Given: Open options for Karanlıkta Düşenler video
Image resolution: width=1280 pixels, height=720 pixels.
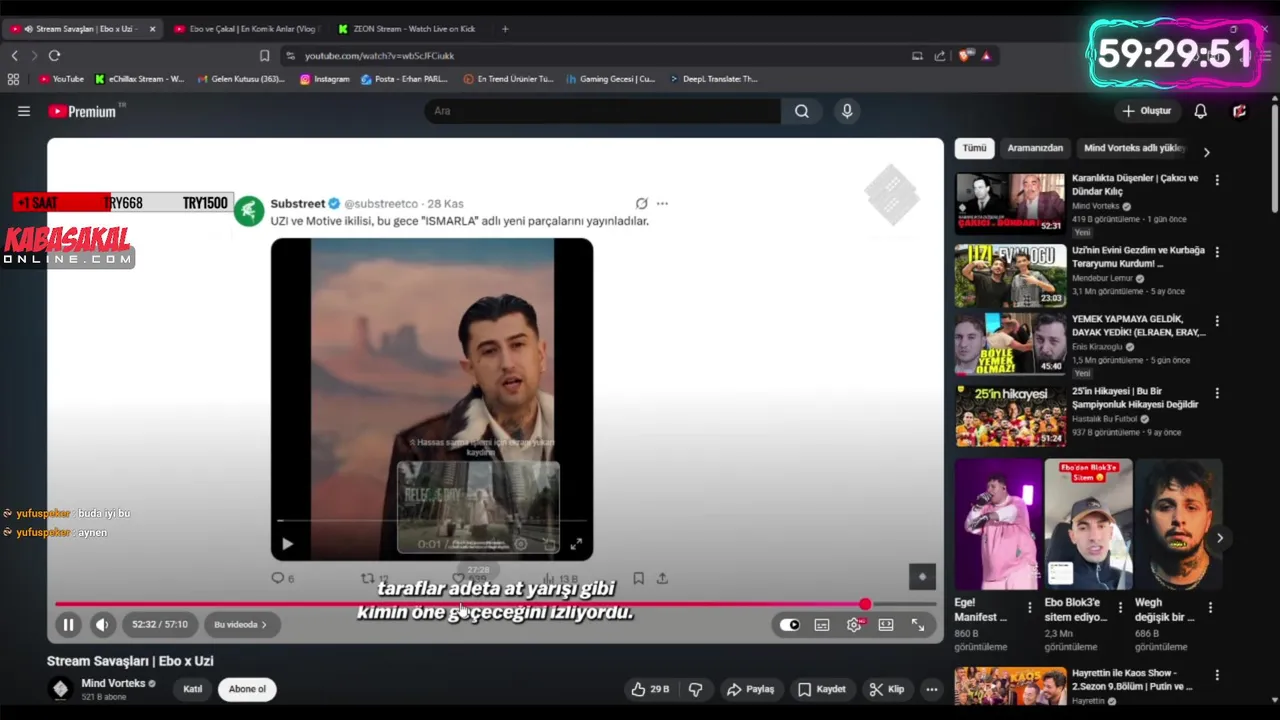Looking at the screenshot, I should [x=1217, y=180].
